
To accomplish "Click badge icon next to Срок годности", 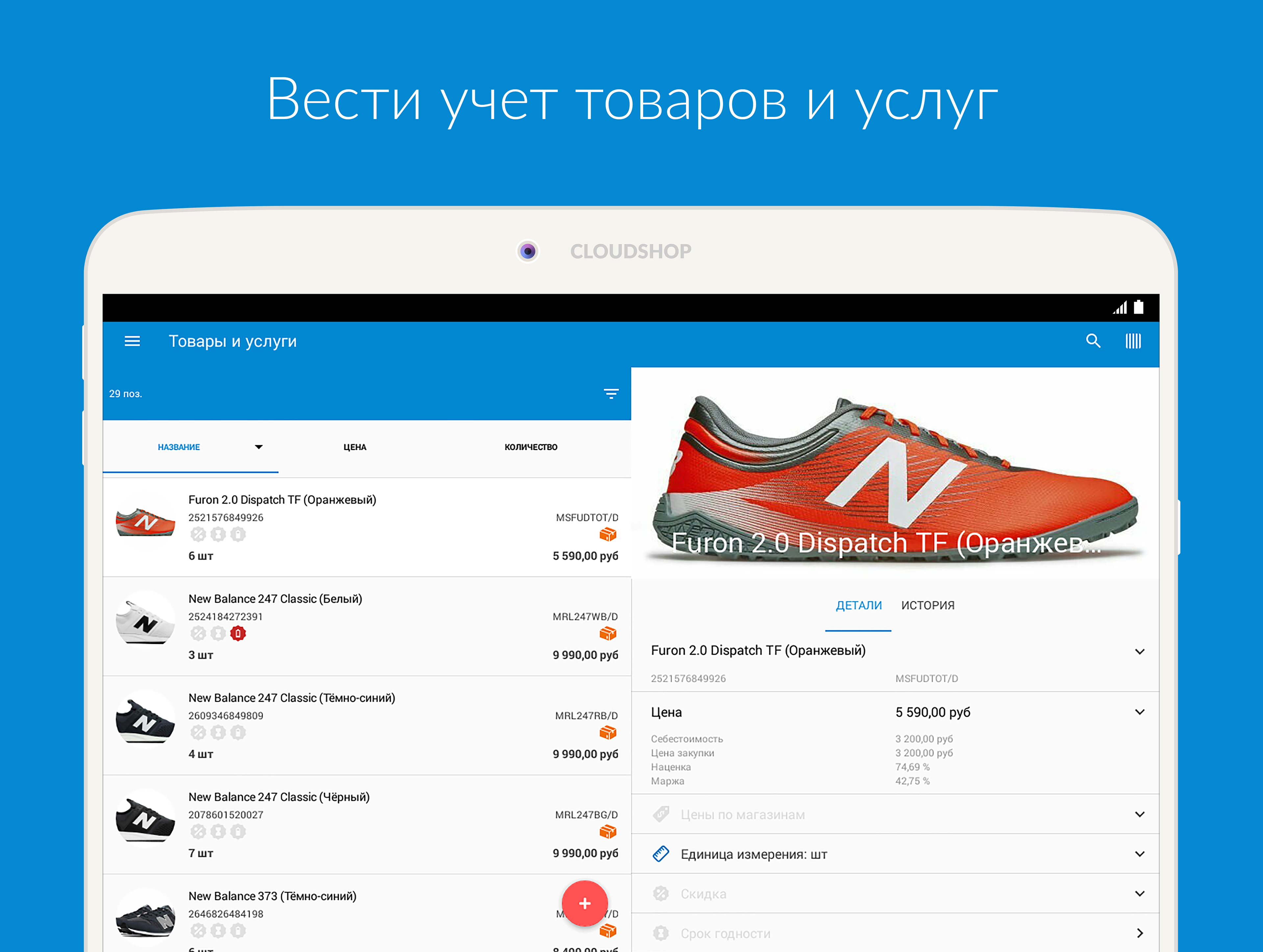I will pyautogui.click(x=661, y=934).
